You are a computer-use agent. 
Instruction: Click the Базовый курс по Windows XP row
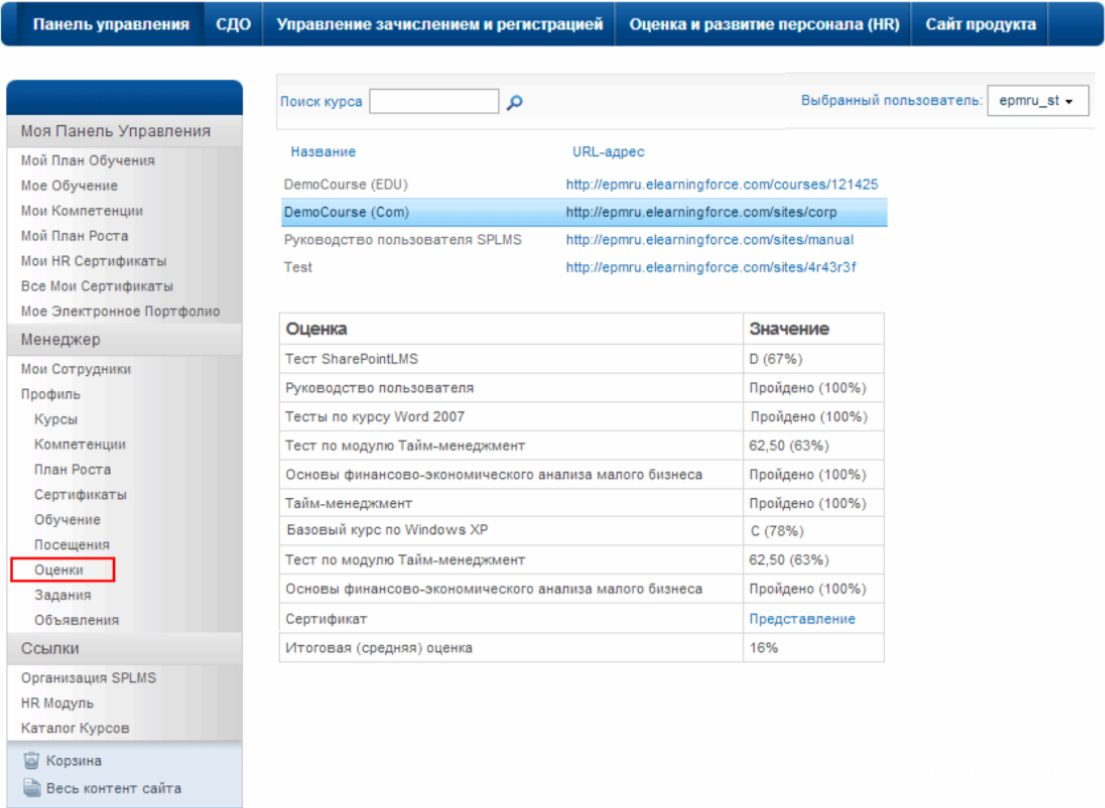click(581, 530)
